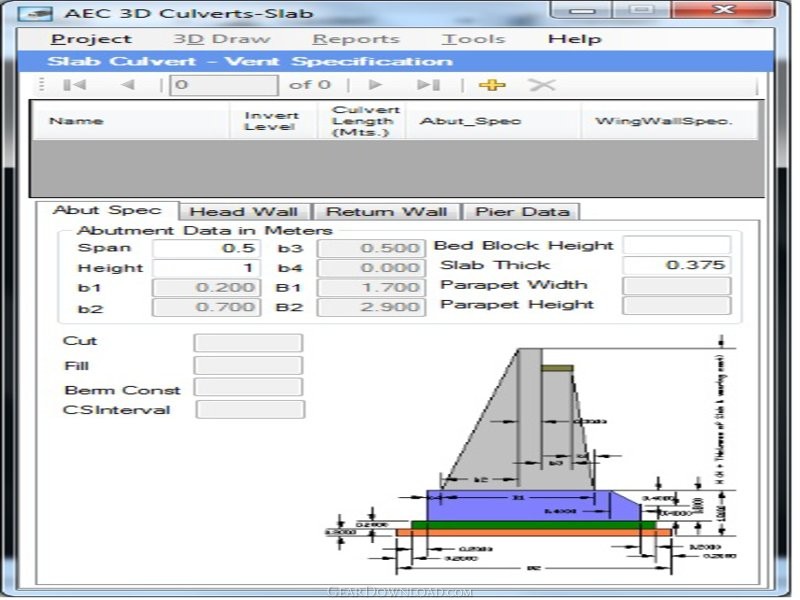Open the 3D Draw menu
This screenshot has width=800, height=600.
pos(221,39)
